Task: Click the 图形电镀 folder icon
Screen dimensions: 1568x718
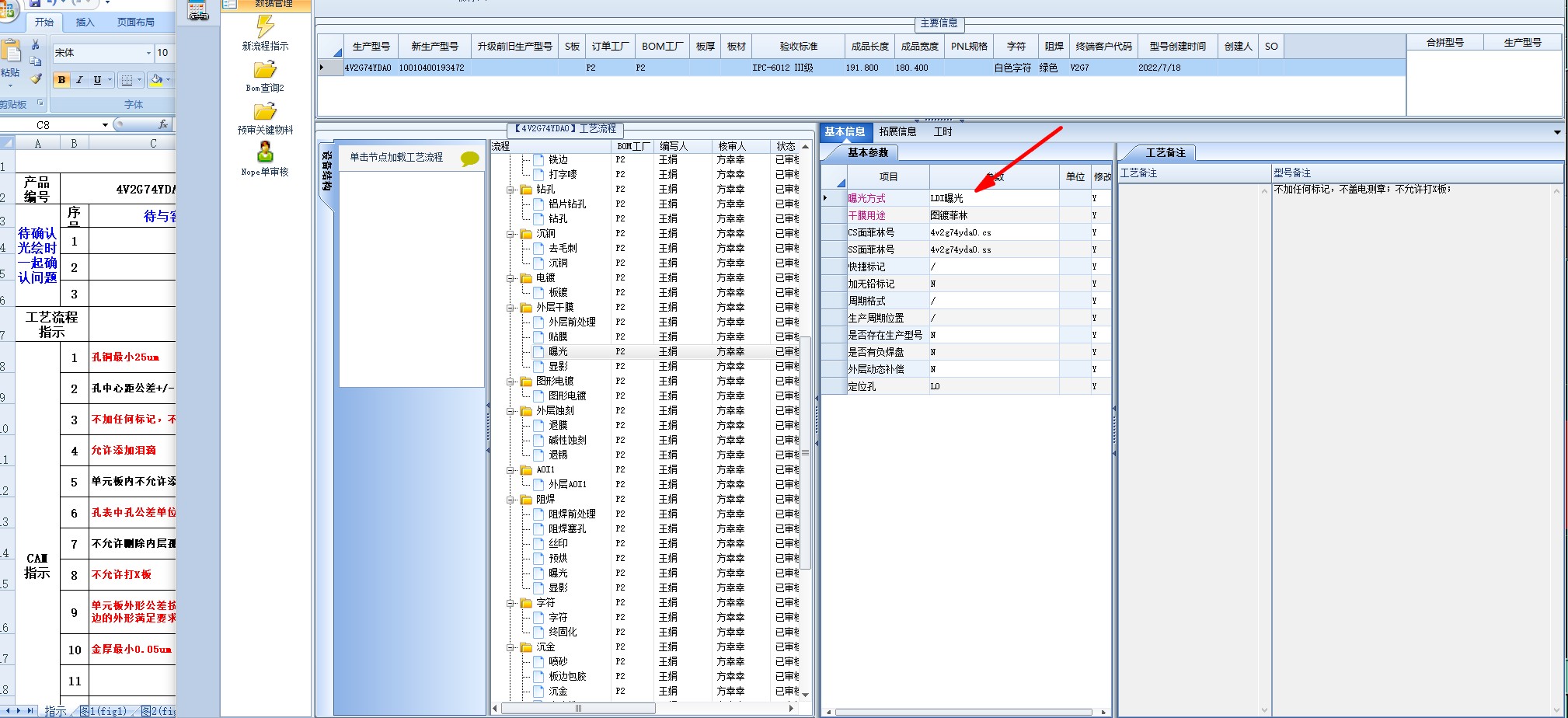Action: 526,382
